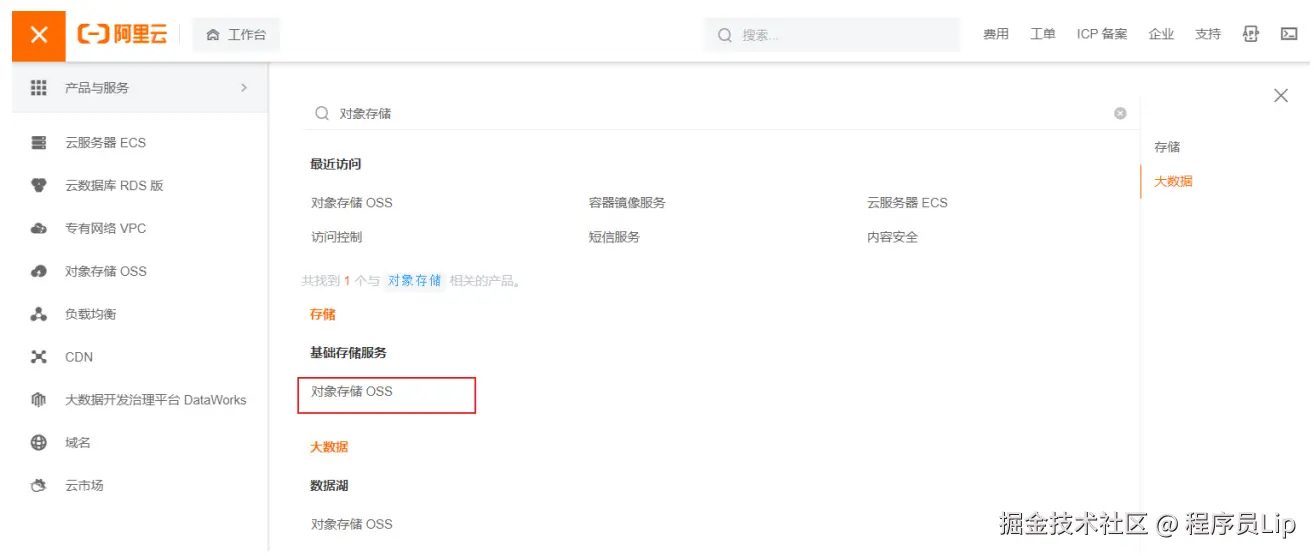Open recent 云服务器 ECS under 最近访问

(x=907, y=203)
